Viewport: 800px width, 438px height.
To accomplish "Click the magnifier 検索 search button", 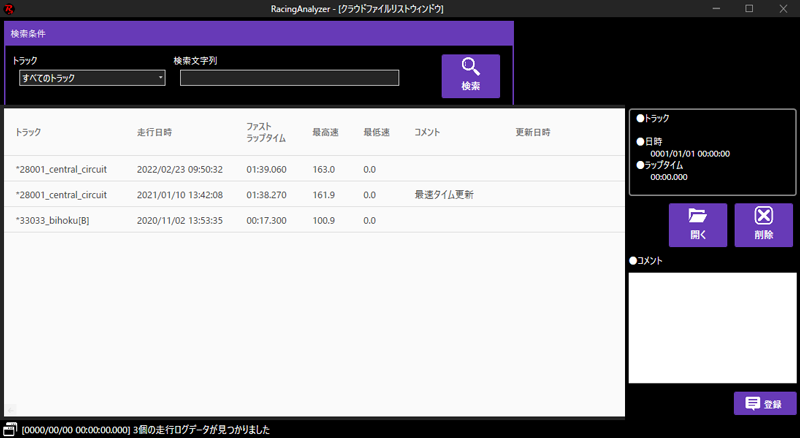I will [x=470, y=76].
